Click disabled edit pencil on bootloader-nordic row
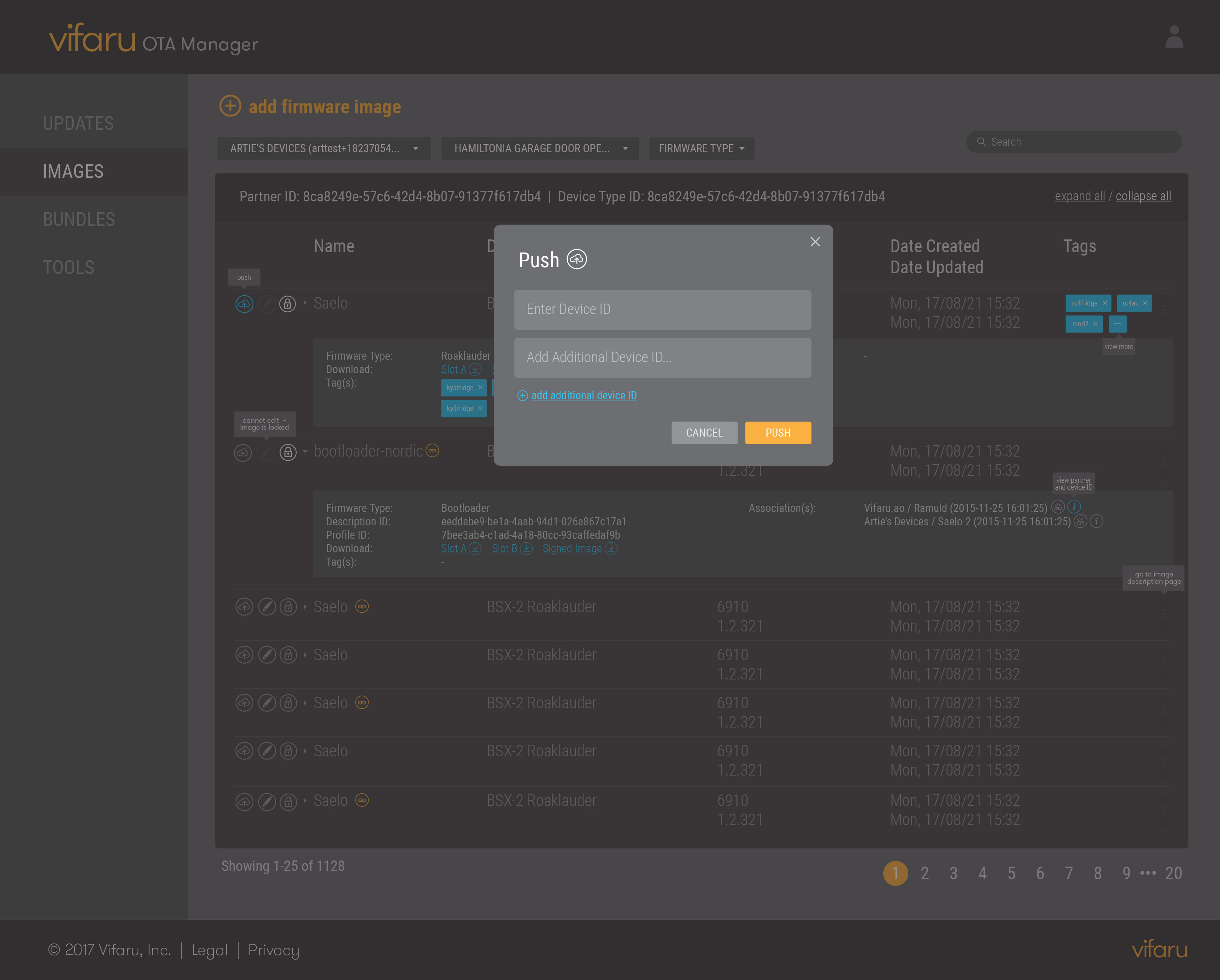 point(265,453)
